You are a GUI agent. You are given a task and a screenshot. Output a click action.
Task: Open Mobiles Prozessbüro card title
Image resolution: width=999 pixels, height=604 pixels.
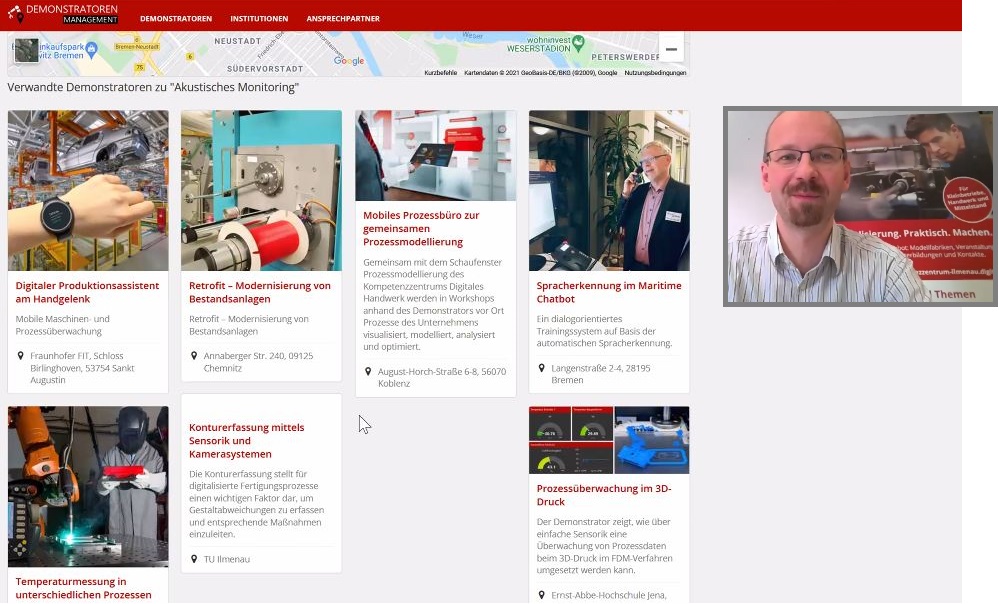421,228
